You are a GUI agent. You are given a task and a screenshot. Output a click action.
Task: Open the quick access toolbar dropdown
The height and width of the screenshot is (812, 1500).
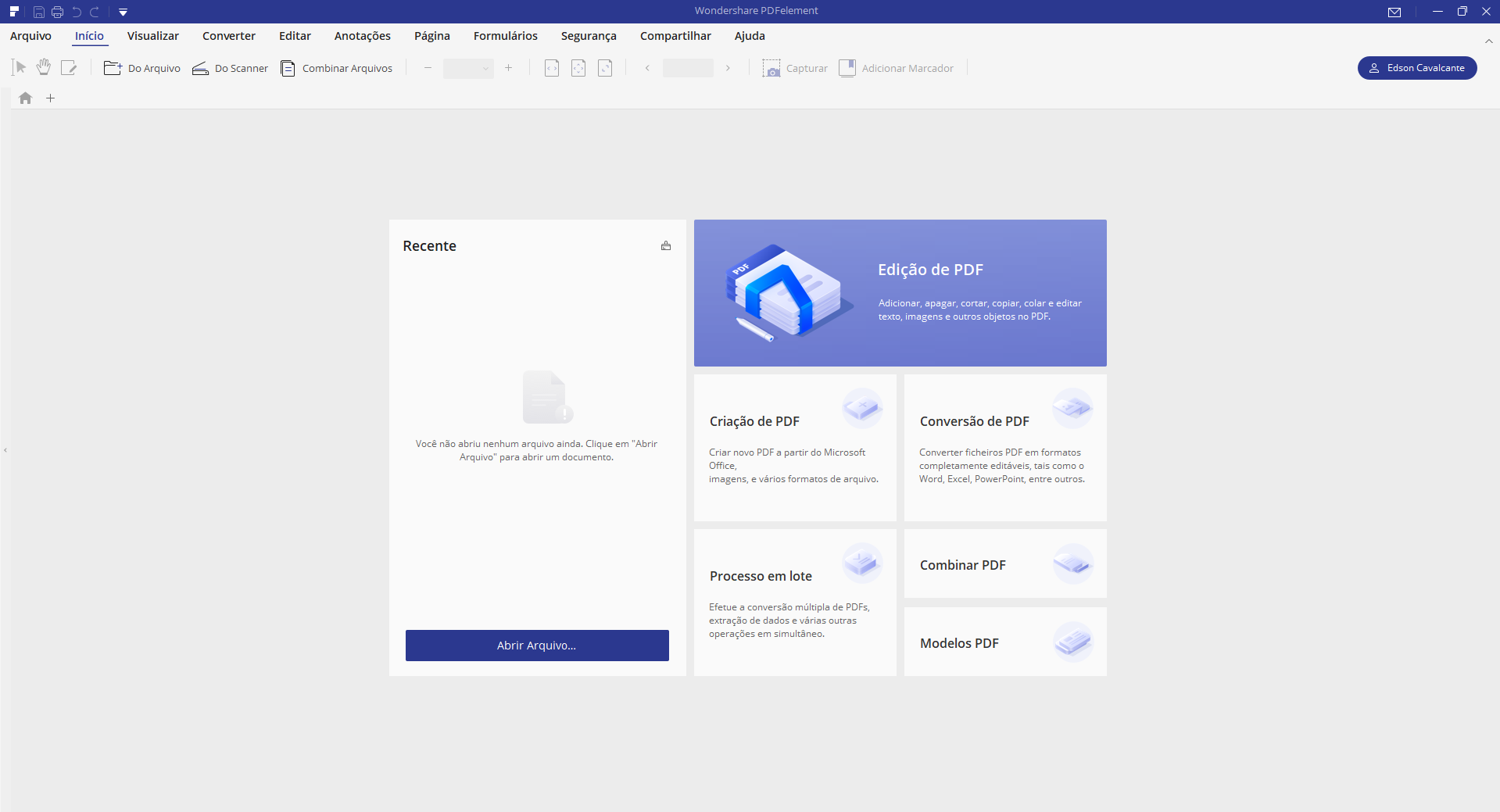[123, 12]
